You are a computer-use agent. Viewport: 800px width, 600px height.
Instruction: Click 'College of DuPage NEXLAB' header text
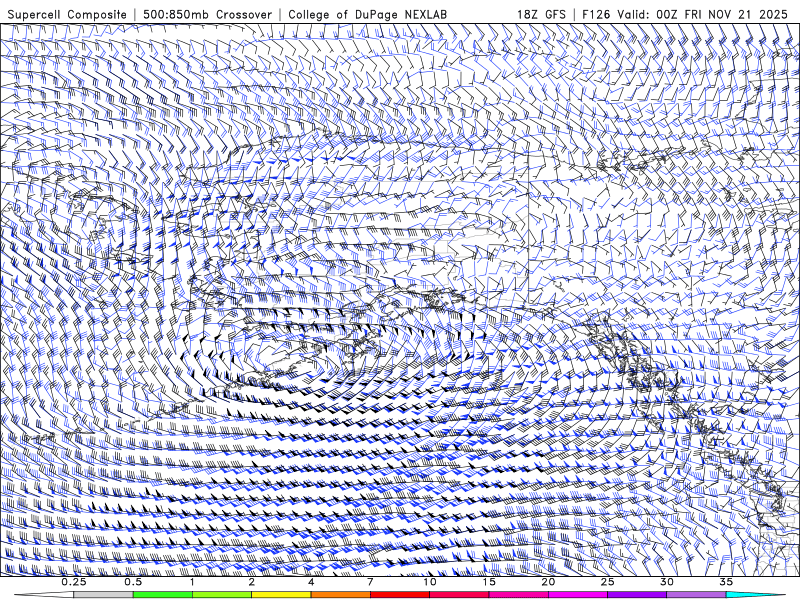tap(367, 14)
